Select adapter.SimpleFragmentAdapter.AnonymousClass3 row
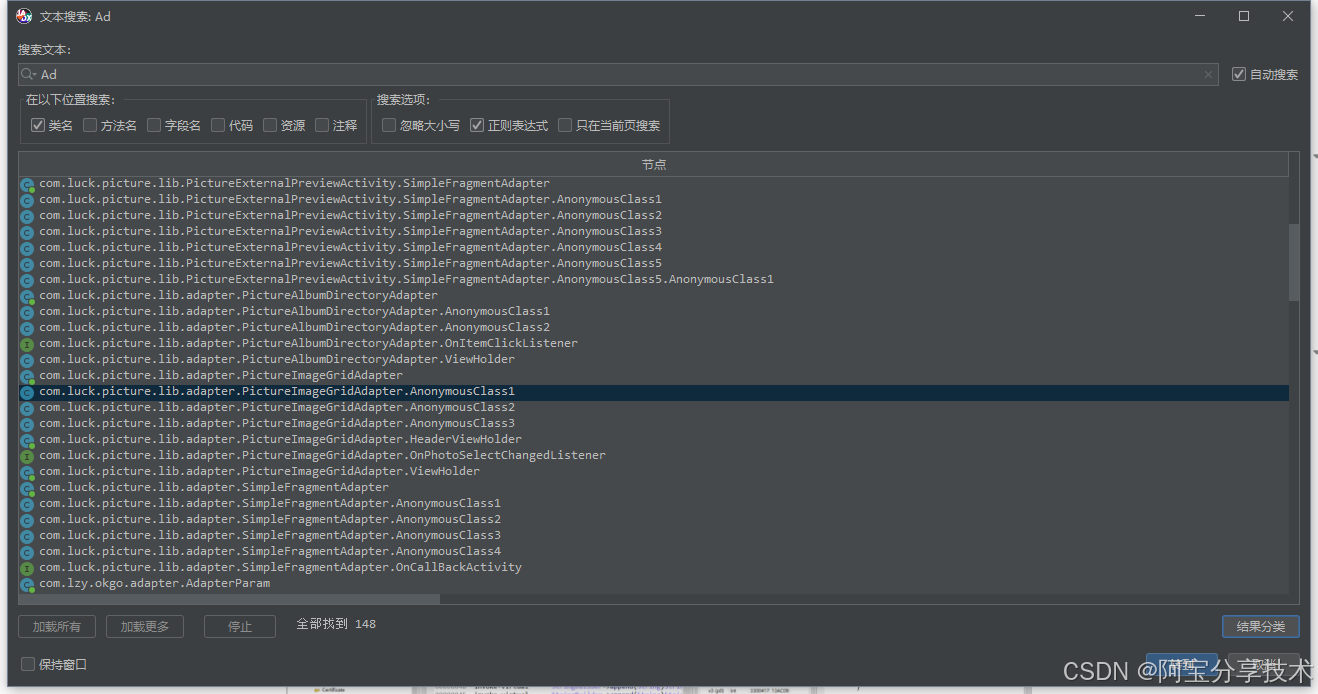Image resolution: width=1318 pixels, height=694 pixels. click(654, 536)
